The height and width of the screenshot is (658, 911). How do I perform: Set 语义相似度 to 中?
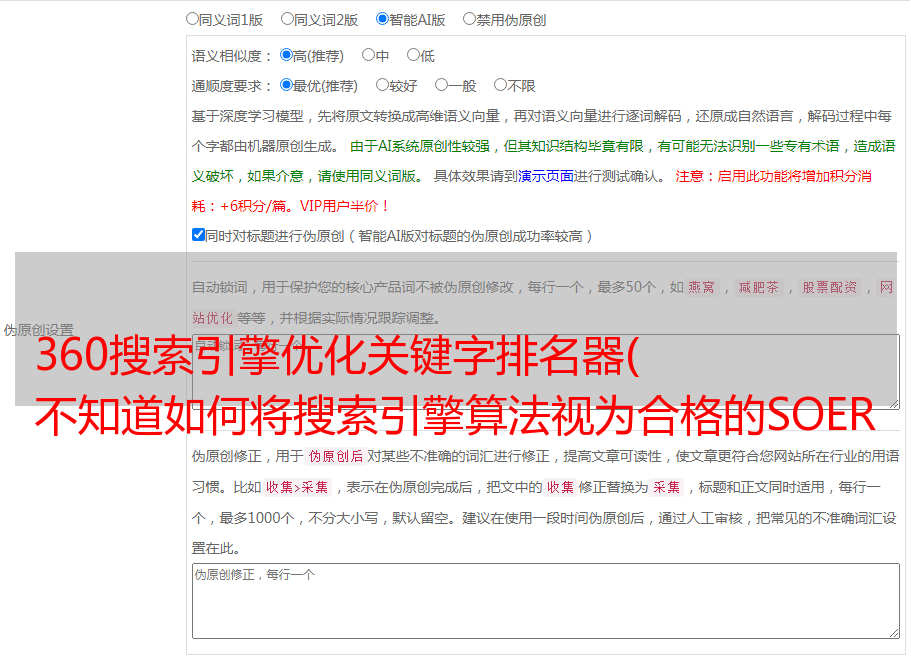(x=368, y=55)
